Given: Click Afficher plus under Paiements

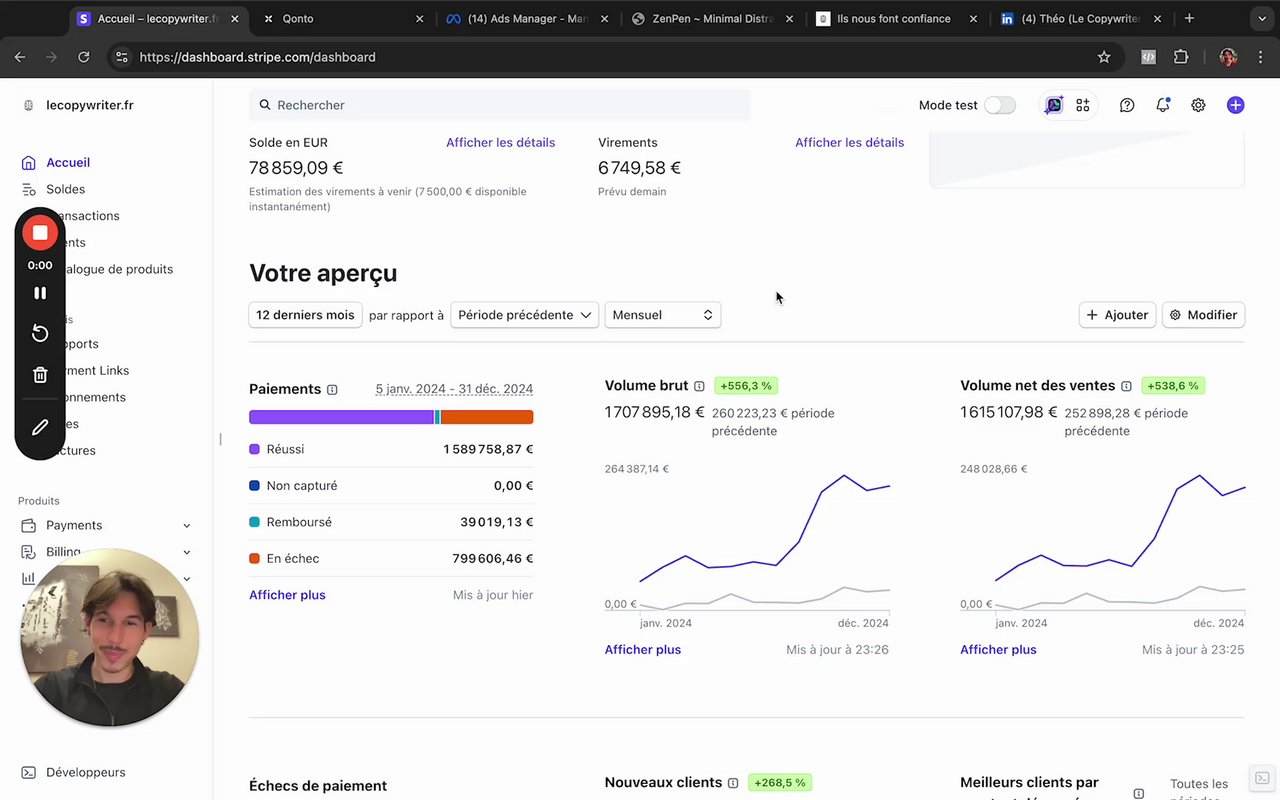Looking at the screenshot, I should tap(287, 595).
